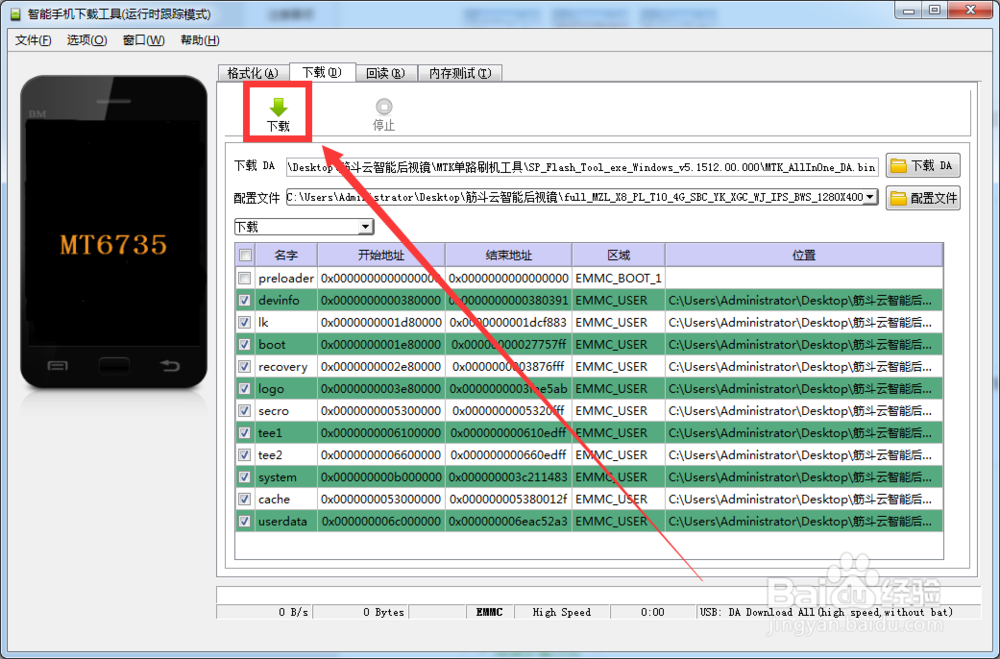Uncheck the tee2 partition checkbox
Viewport: 1000px width, 659px height.
point(244,455)
